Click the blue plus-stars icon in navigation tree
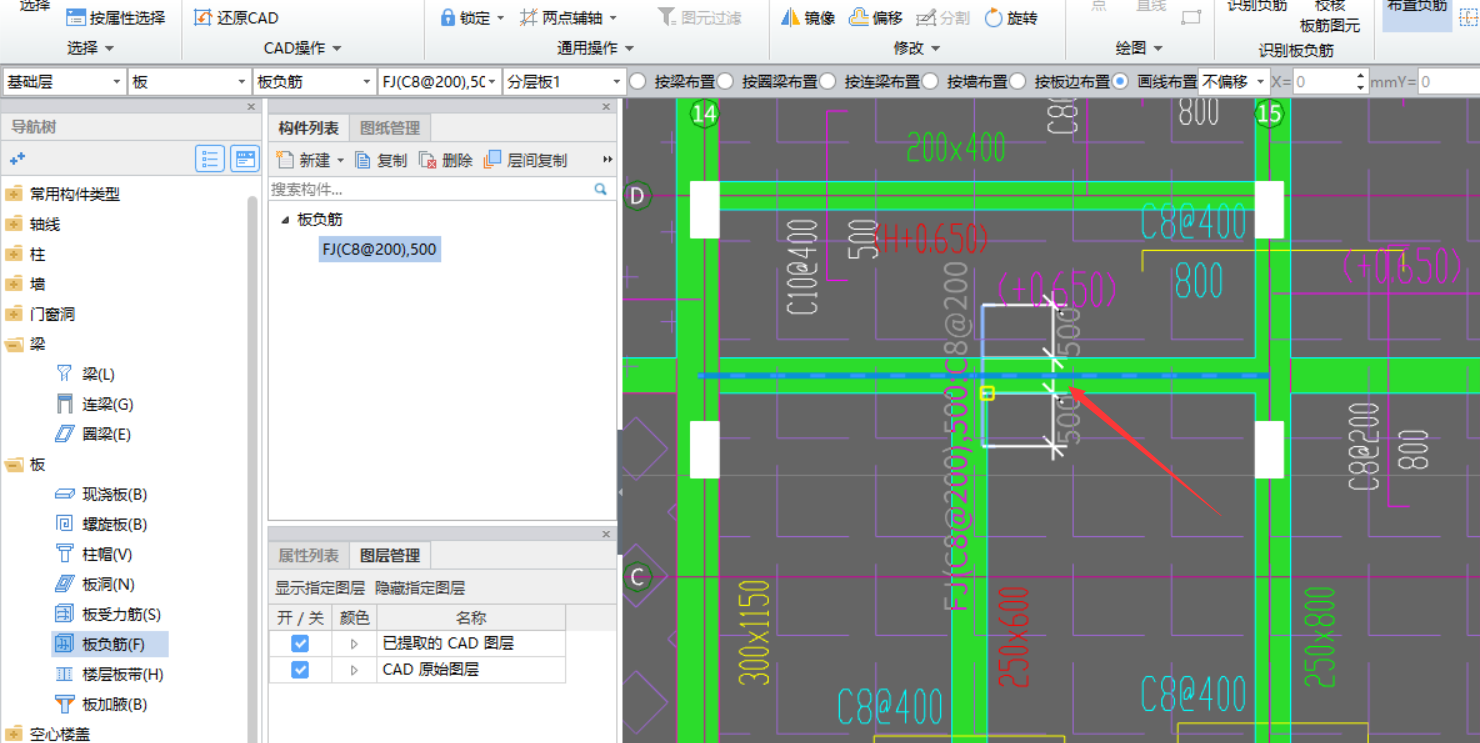 17,159
